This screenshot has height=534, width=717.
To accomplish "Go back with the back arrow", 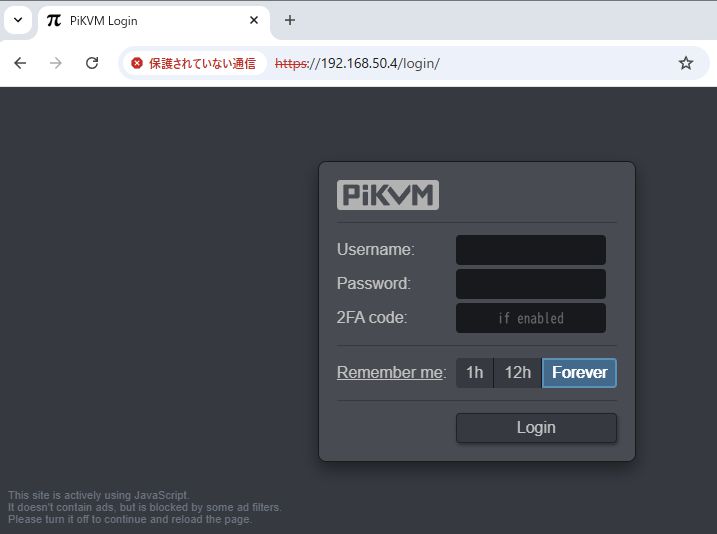I will tap(20, 63).
